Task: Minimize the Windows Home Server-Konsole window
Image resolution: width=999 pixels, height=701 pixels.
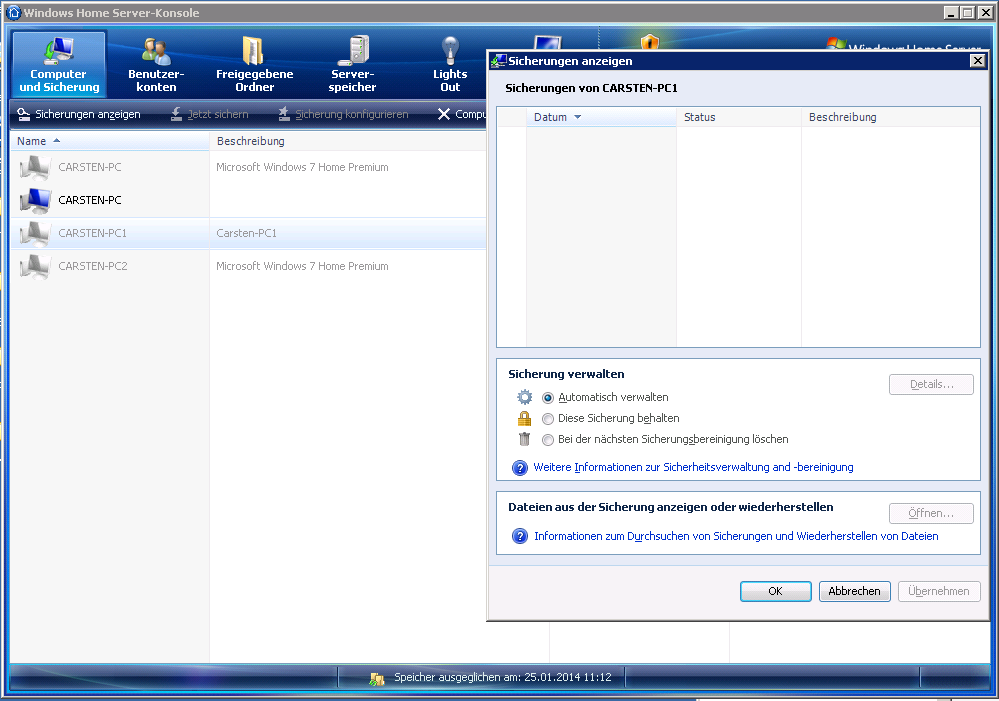Action: pyautogui.click(x=951, y=13)
